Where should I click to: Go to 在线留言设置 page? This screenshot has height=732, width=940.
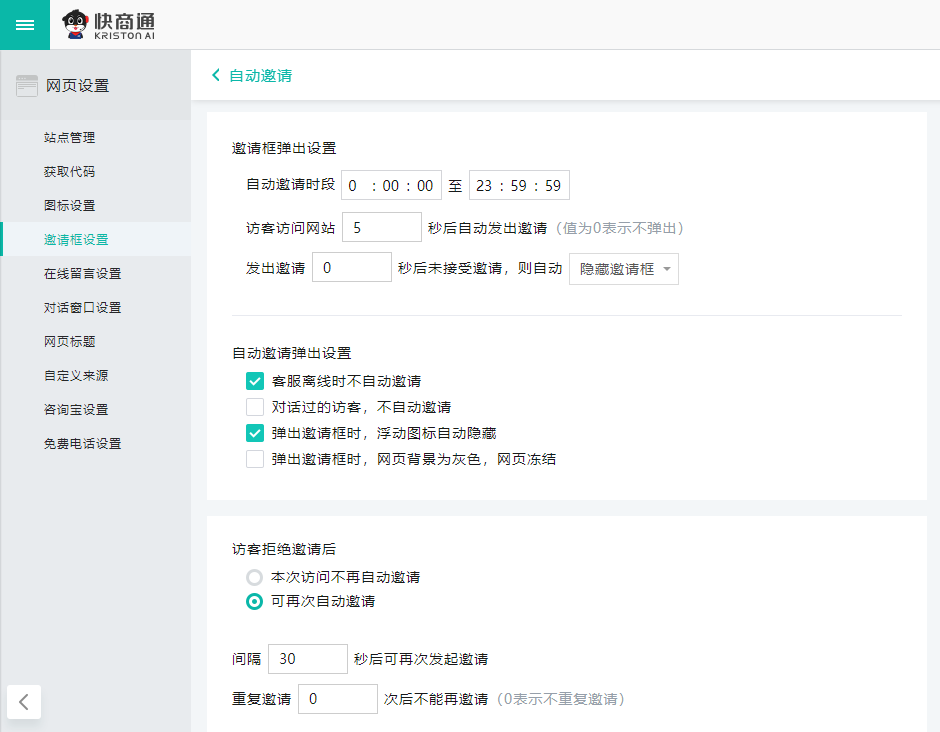point(82,274)
